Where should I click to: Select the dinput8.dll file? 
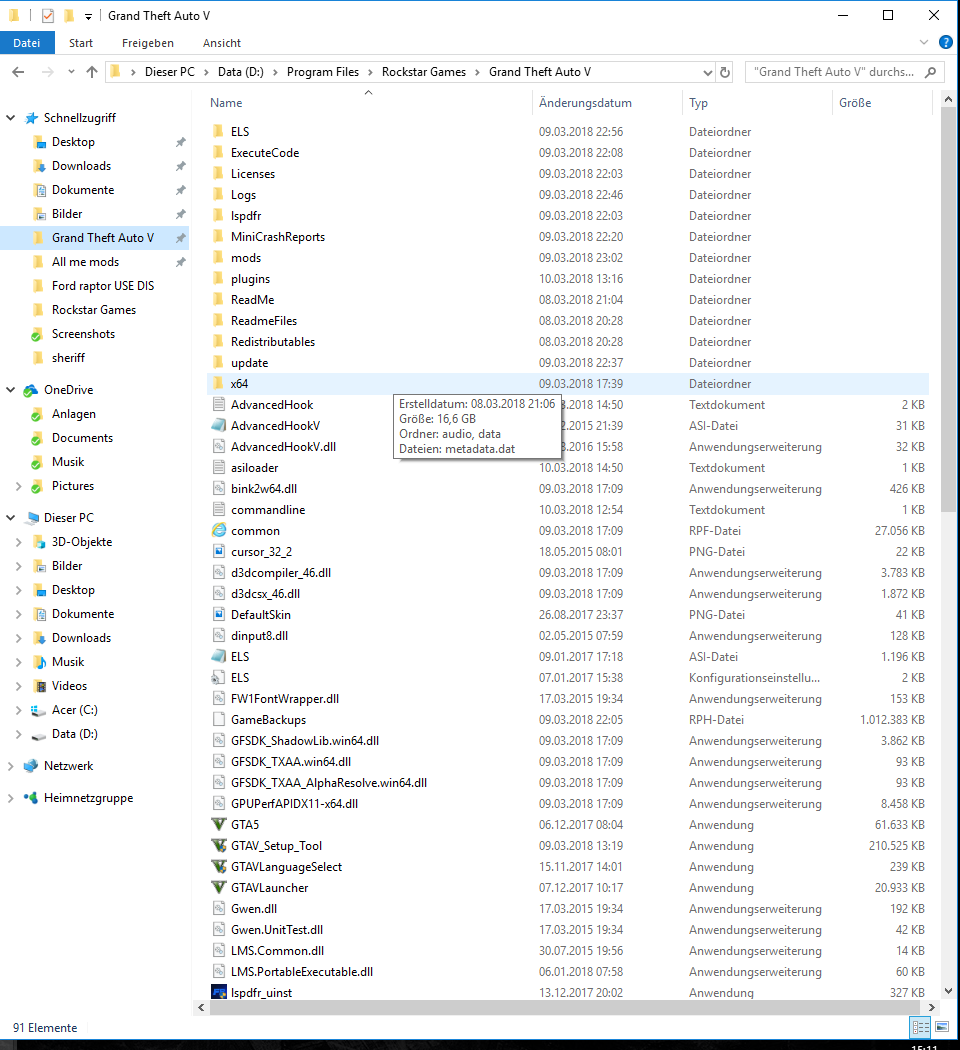pyautogui.click(x=568, y=635)
